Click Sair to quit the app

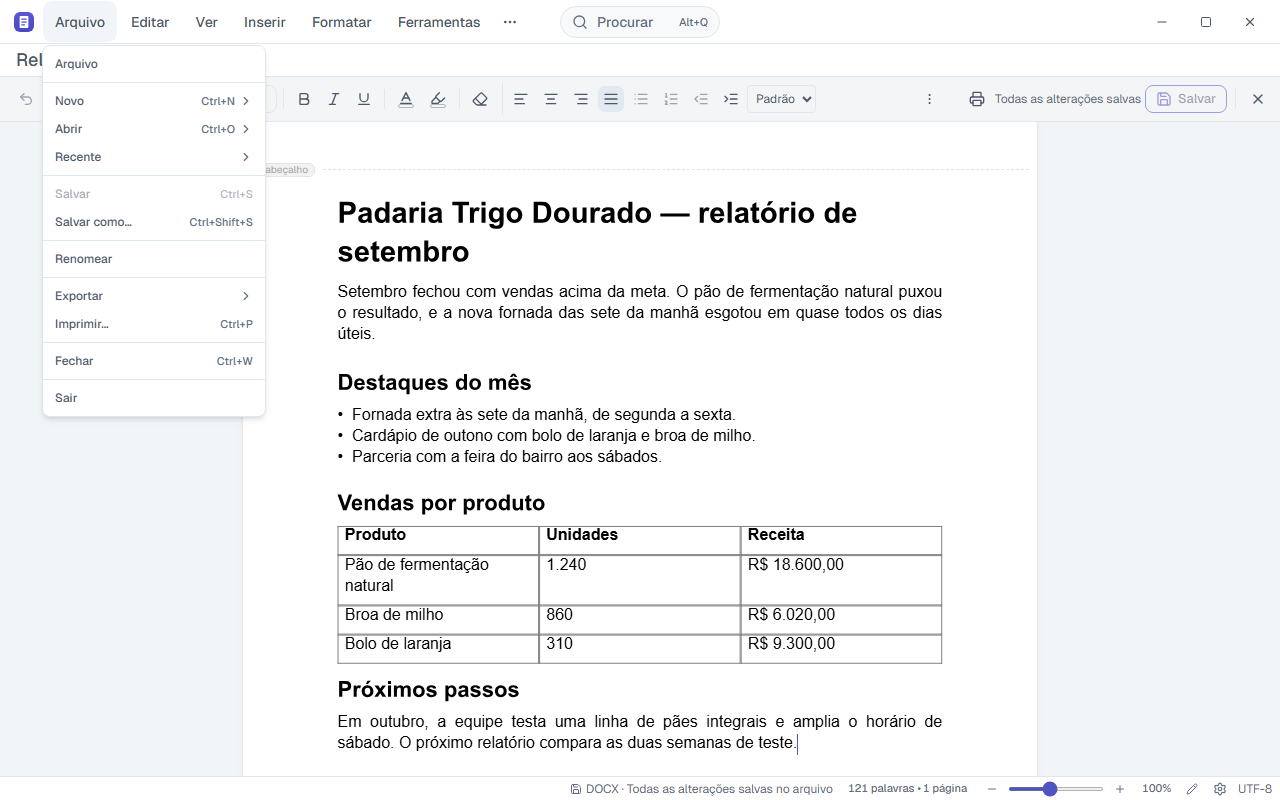point(153,398)
